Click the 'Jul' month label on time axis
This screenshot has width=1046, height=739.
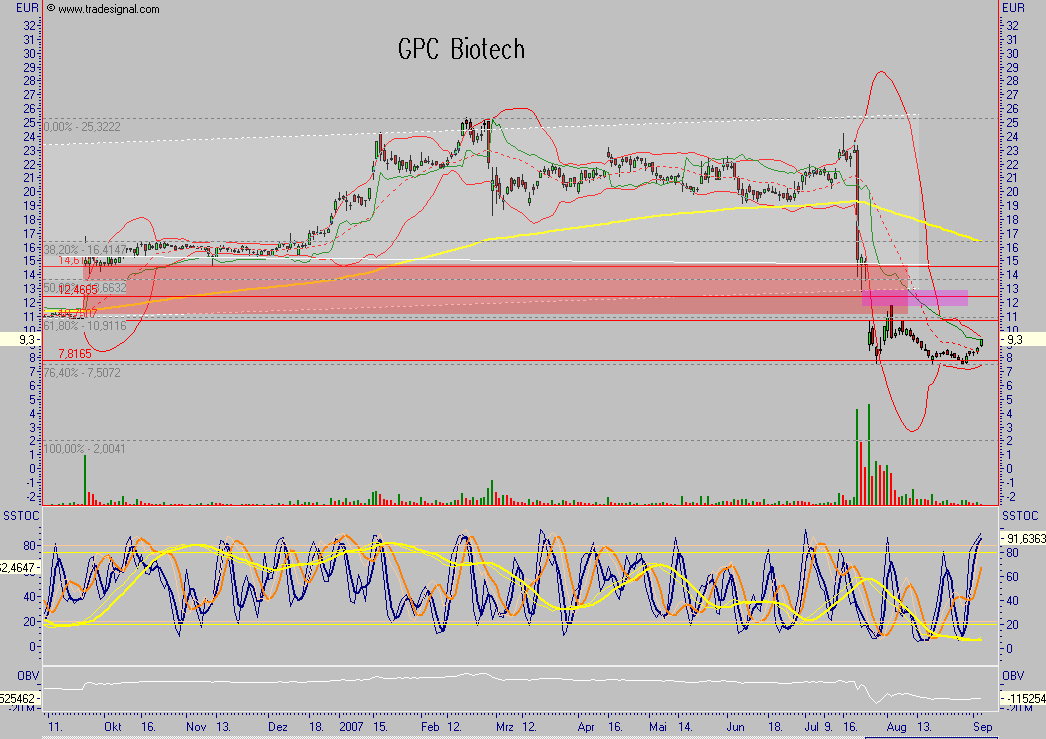pyautogui.click(x=812, y=726)
